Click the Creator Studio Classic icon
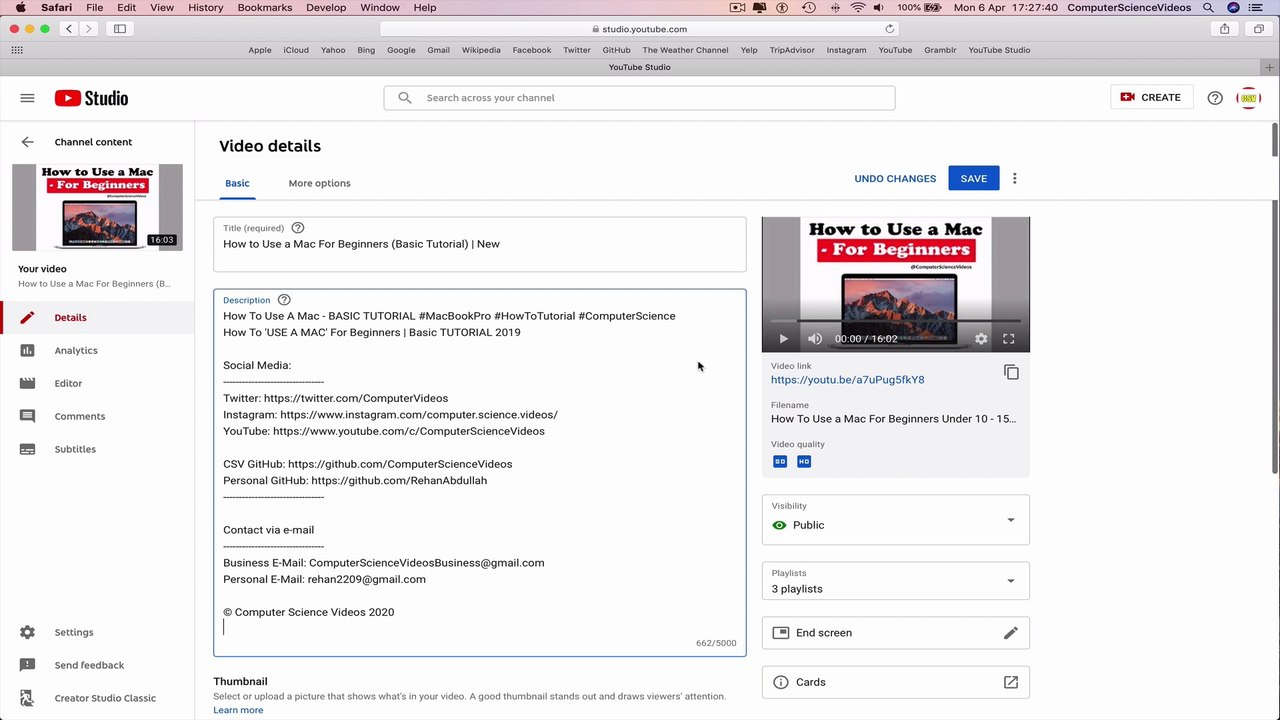The width and height of the screenshot is (1280, 720). [x=27, y=698]
